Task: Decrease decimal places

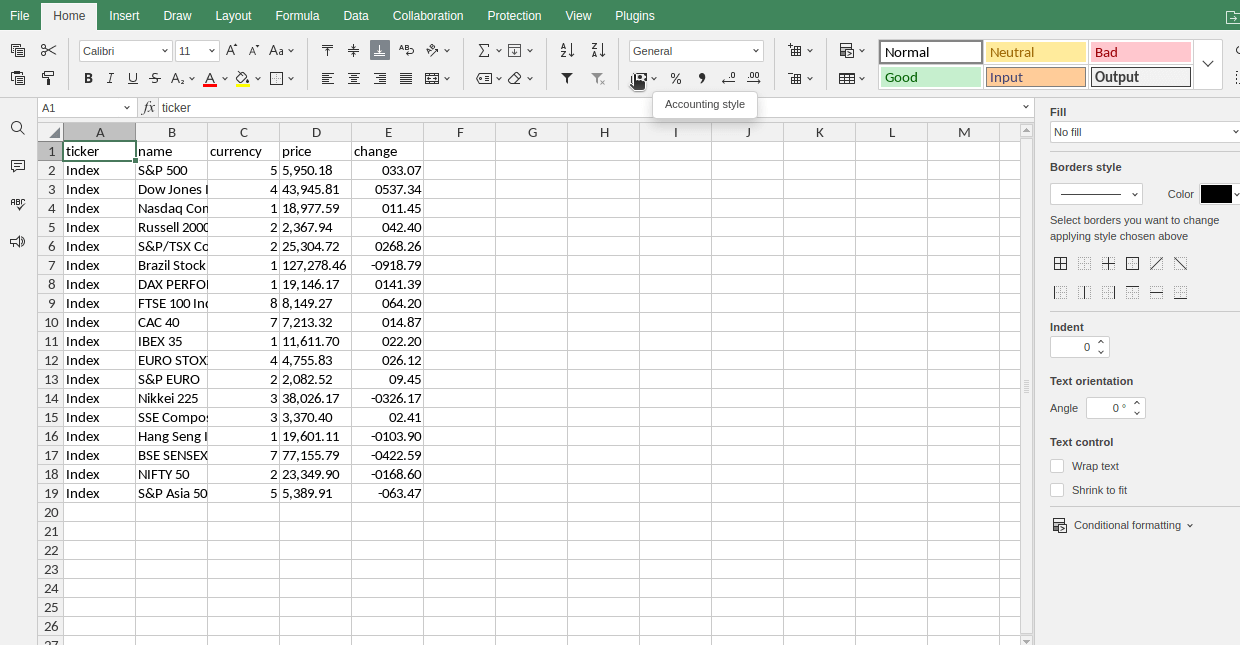Action: click(728, 78)
